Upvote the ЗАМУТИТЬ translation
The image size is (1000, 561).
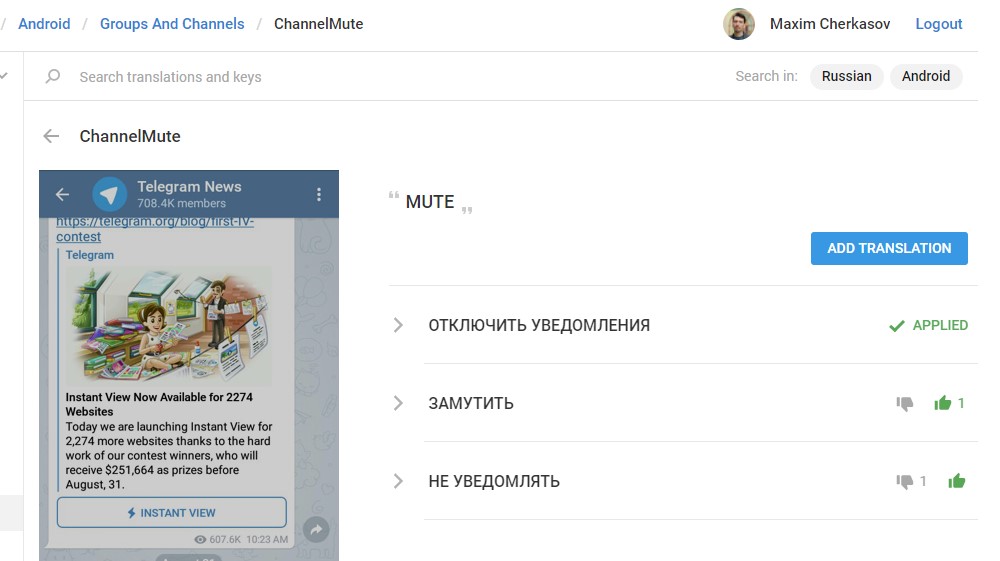click(943, 403)
